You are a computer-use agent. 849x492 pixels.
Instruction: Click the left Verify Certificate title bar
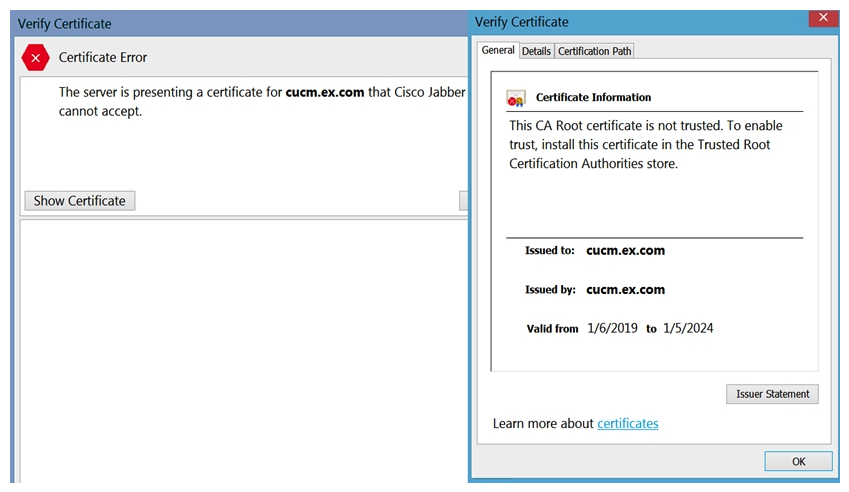click(x=239, y=23)
